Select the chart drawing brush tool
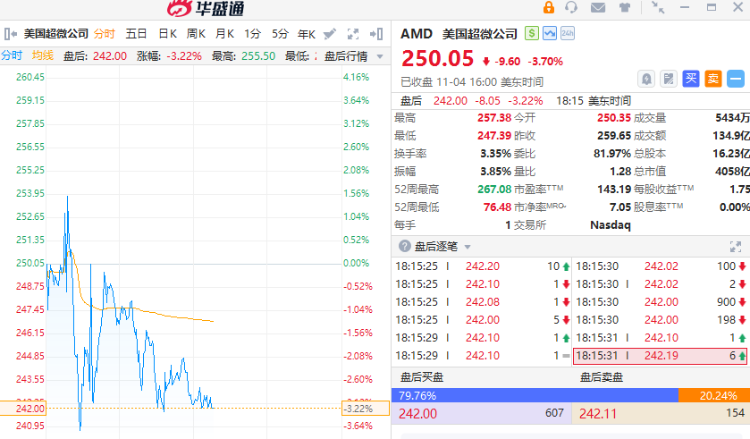Image resolution: width=750 pixels, height=439 pixels. point(329,34)
